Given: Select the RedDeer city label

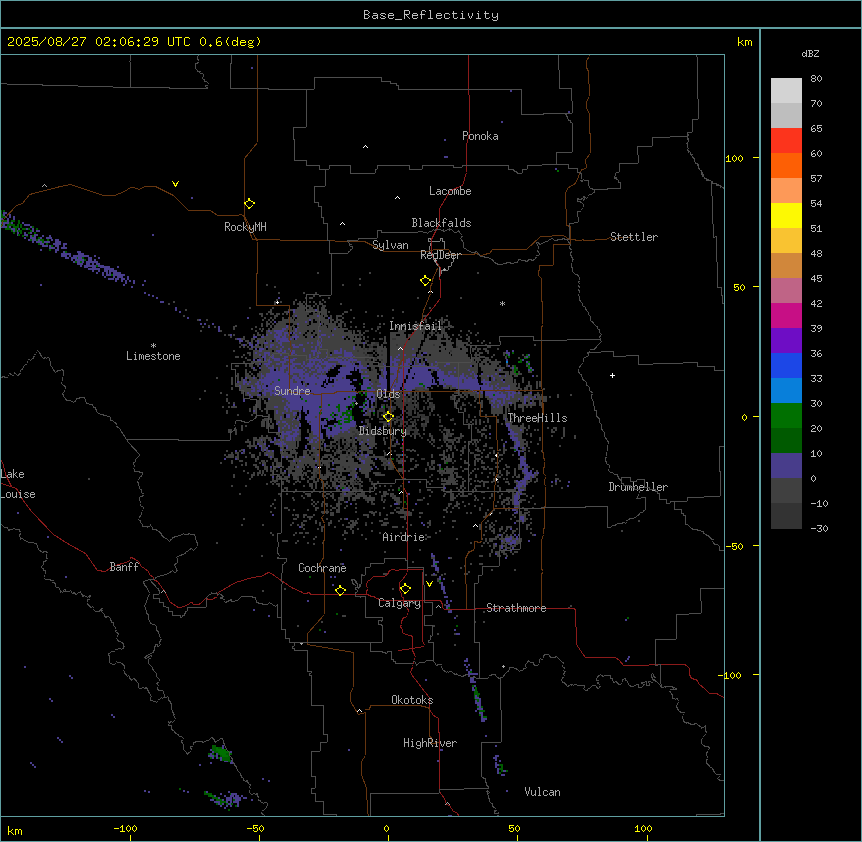Looking at the screenshot, I should [440, 255].
